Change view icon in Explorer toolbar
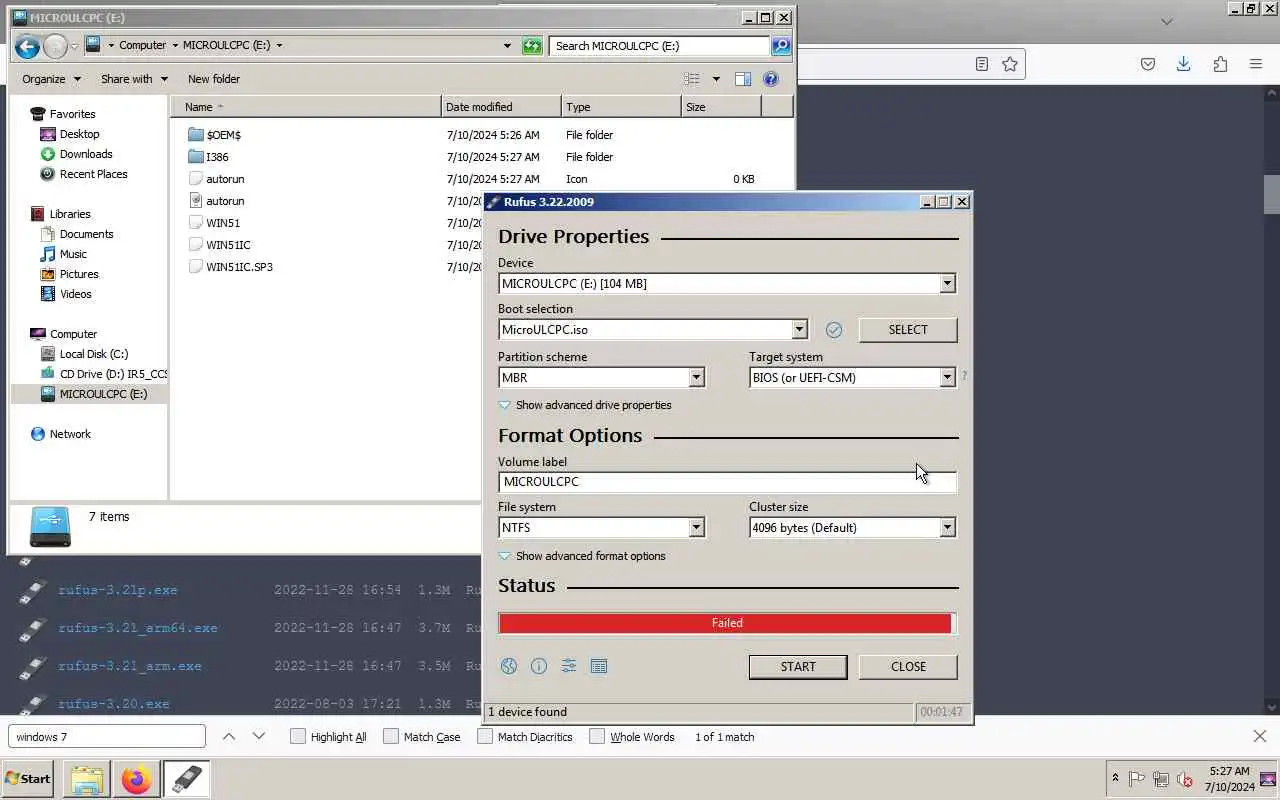 [692, 79]
